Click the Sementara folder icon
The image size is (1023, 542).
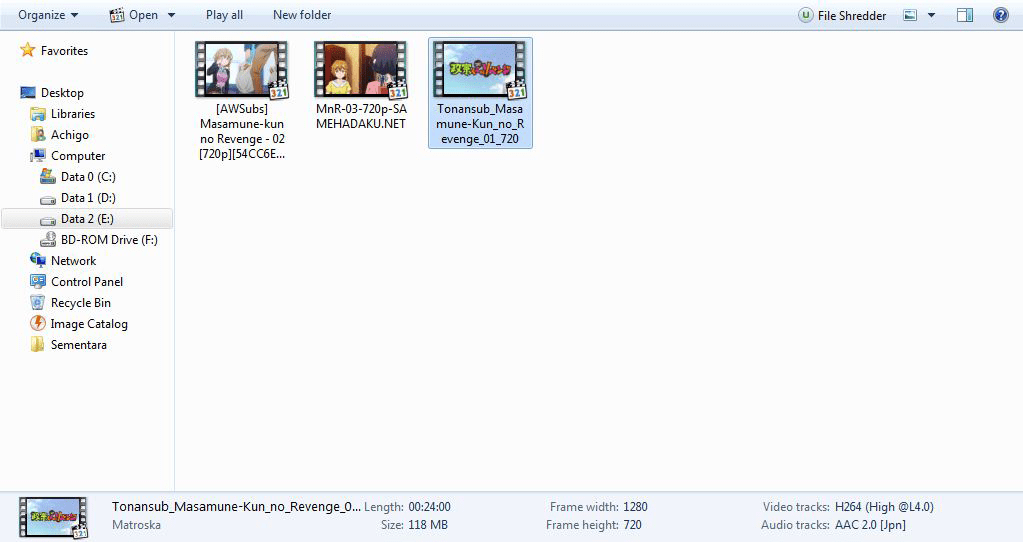click(x=38, y=344)
